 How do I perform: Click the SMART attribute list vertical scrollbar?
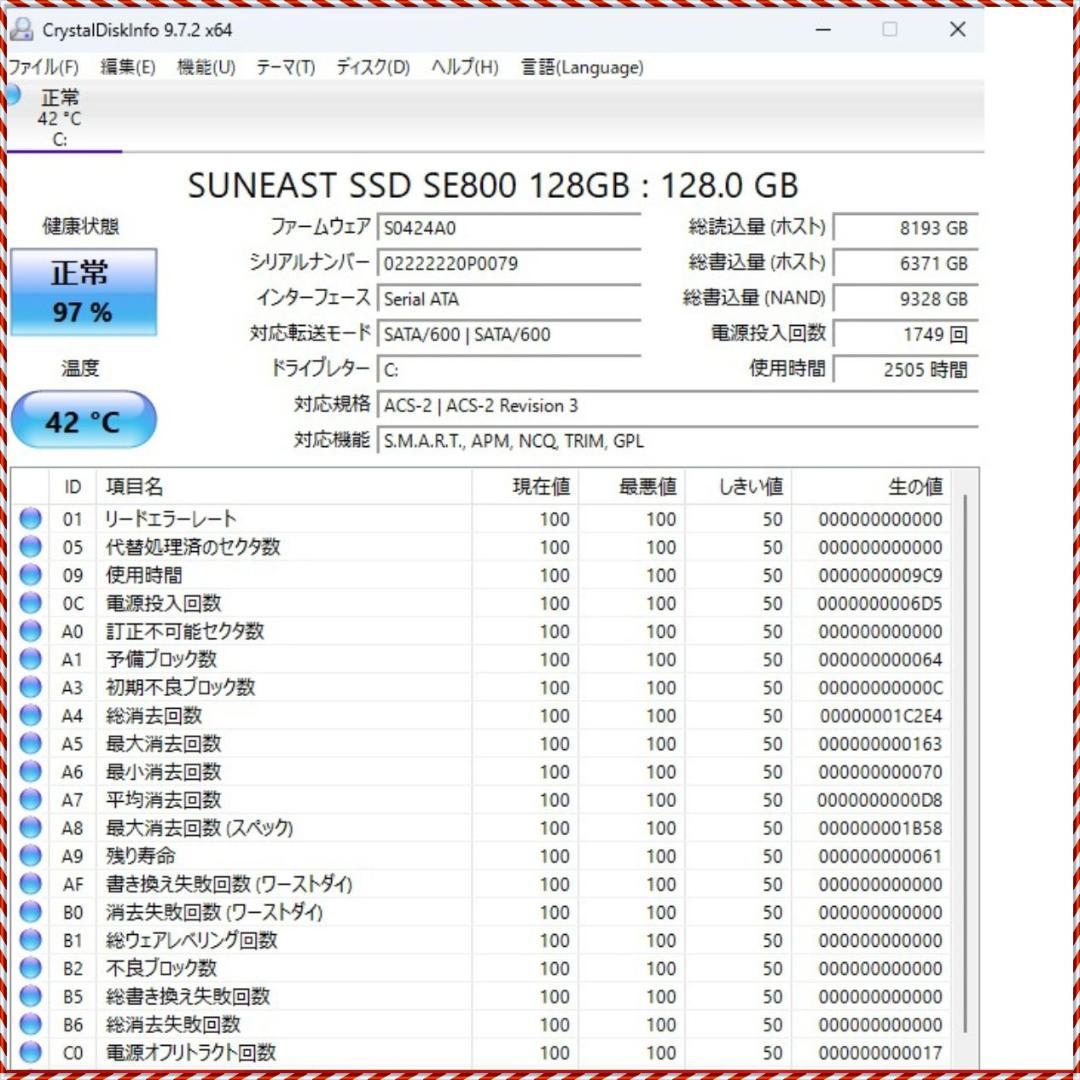(x=965, y=763)
